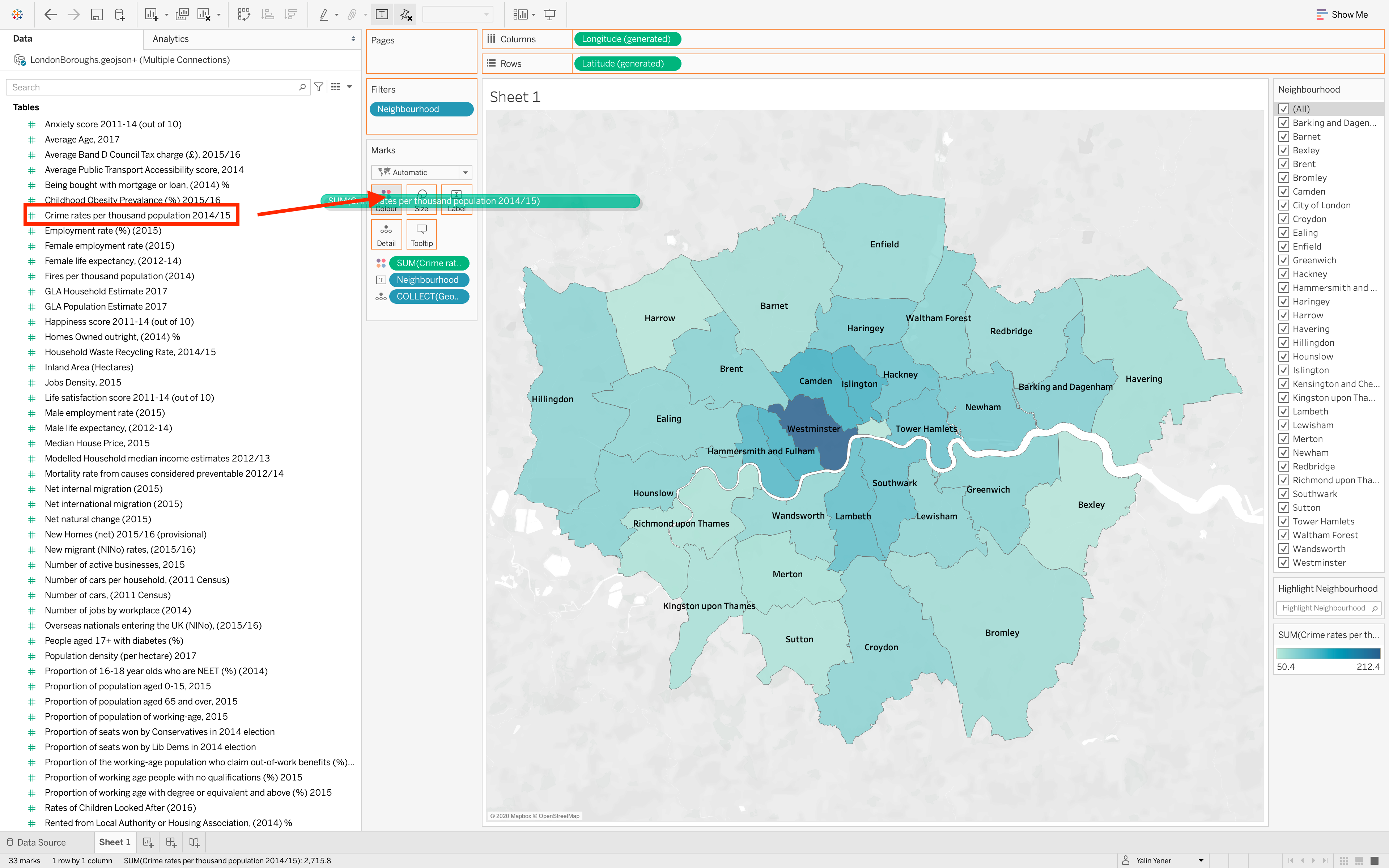Screen dimensions: 1389x868
Task: Uncheck the Westminster filter checkbox
Action: pos(1284,563)
